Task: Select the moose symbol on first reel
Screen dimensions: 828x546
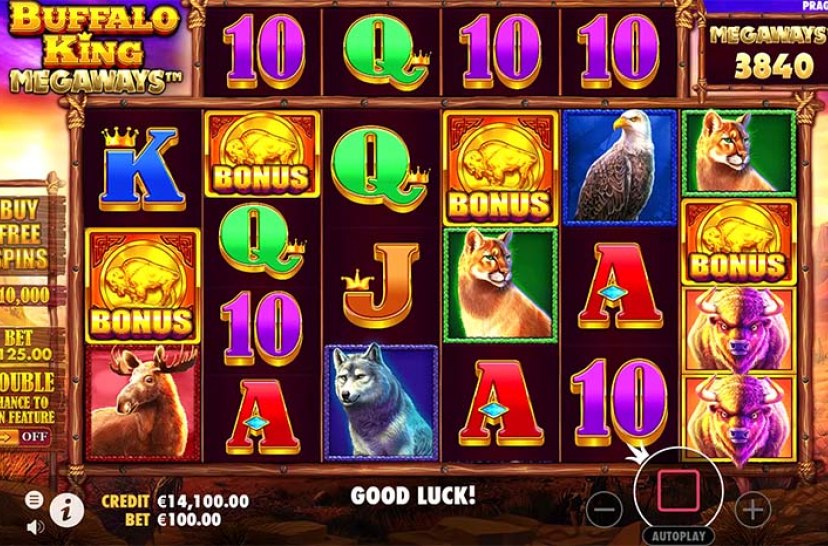Action: pos(143,403)
